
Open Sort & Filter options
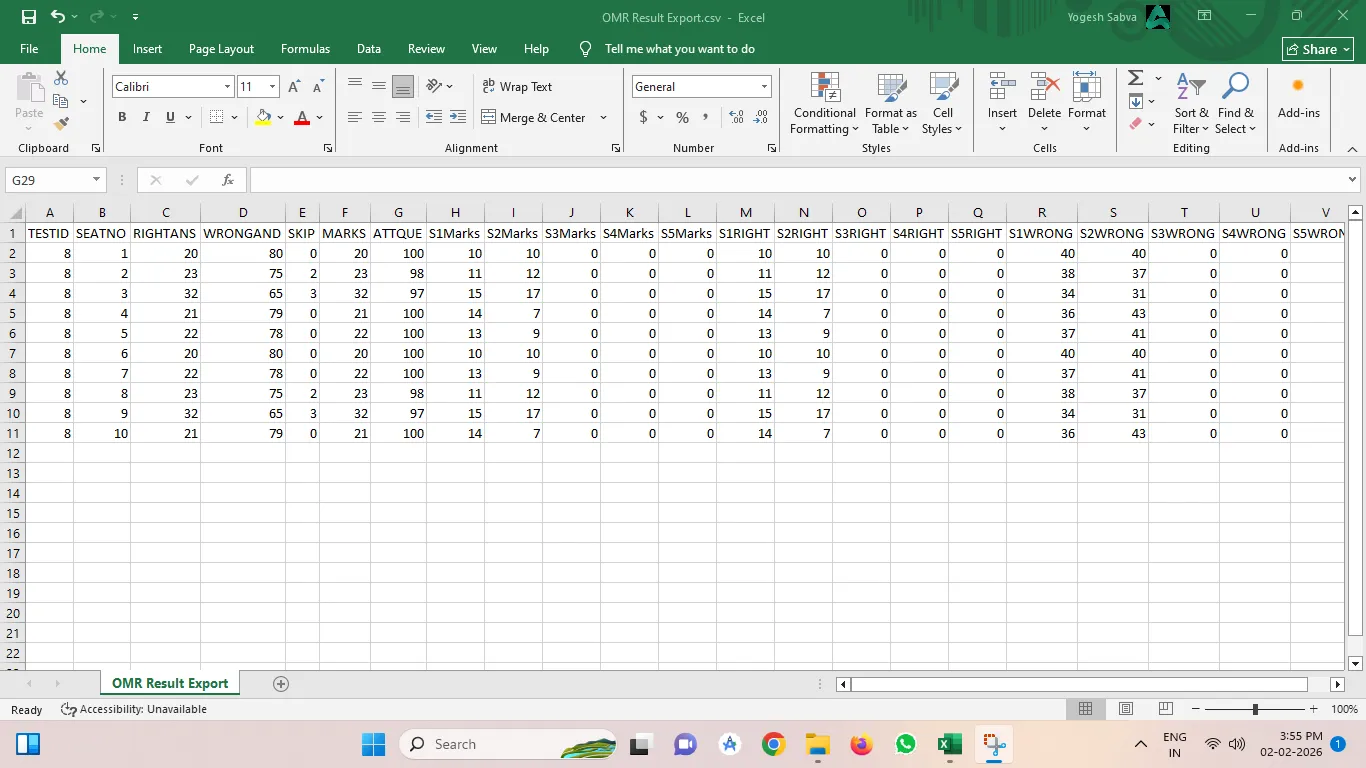(1190, 103)
